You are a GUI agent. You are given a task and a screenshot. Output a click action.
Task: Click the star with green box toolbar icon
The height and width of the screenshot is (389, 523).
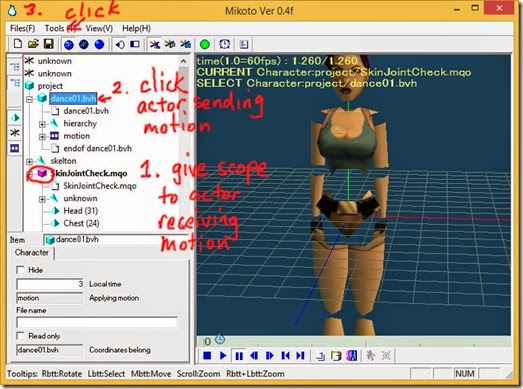coord(170,44)
